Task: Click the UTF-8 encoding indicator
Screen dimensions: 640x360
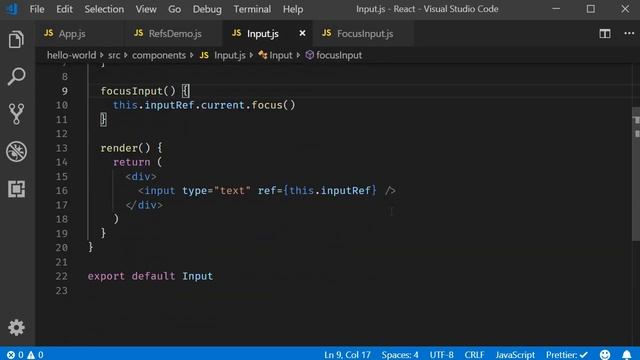Action: pos(441,355)
